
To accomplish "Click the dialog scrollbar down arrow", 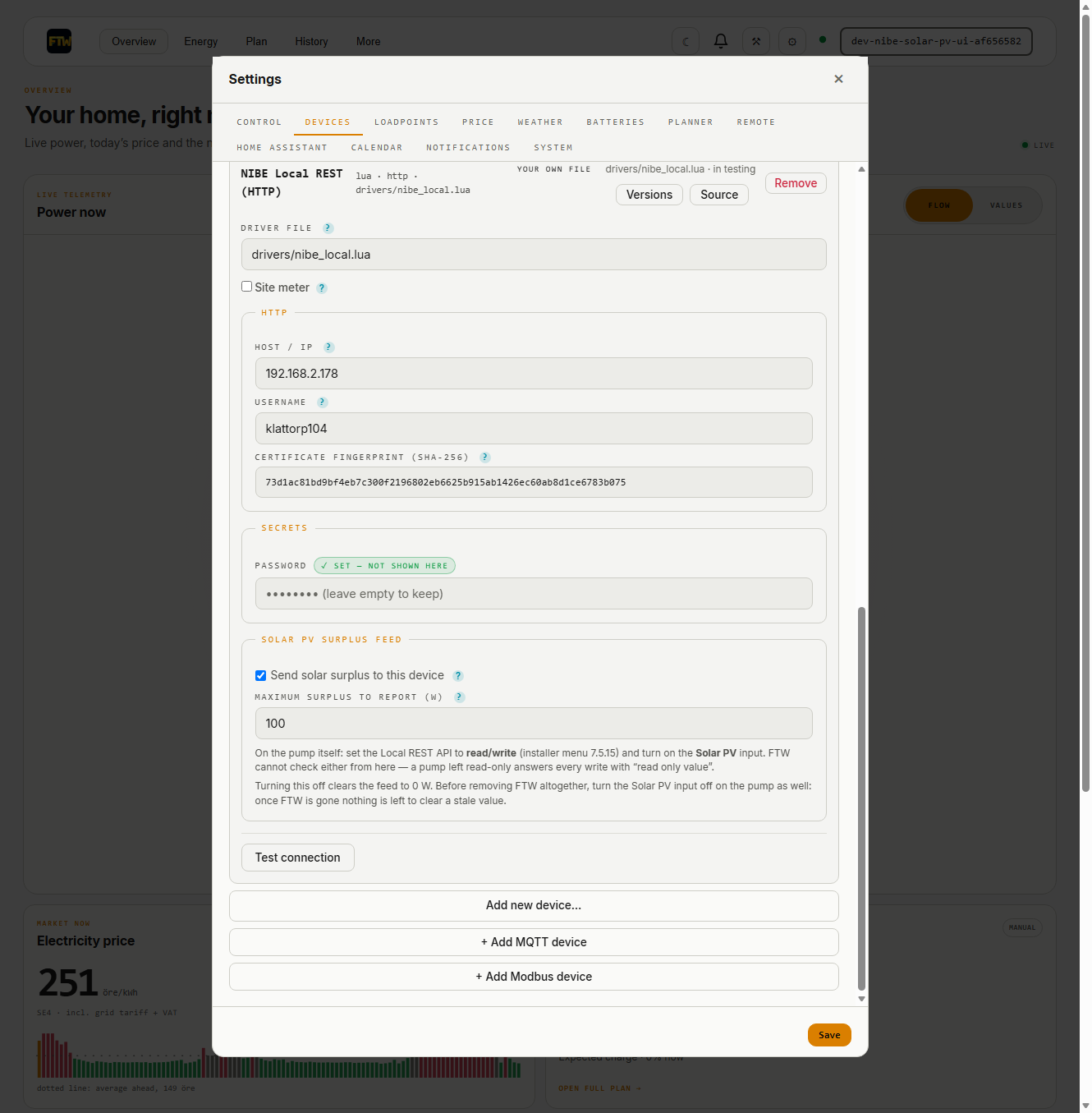I will (861, 999).
